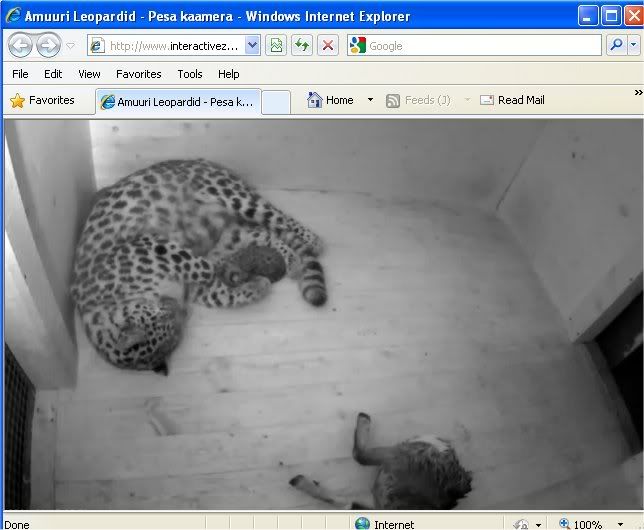This screenshot has height=530, width=644.
Task: Open Protected Mode status dropdown arrow
Action: pyautogui.click(x=538, y=525)
